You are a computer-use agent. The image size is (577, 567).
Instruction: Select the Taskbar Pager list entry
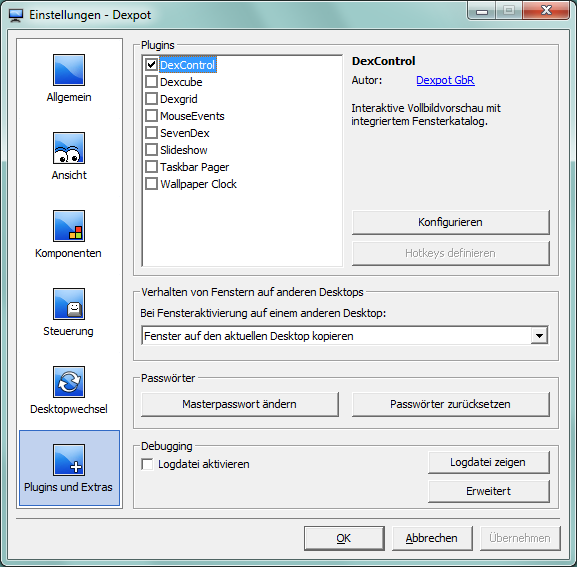point(194,167)
